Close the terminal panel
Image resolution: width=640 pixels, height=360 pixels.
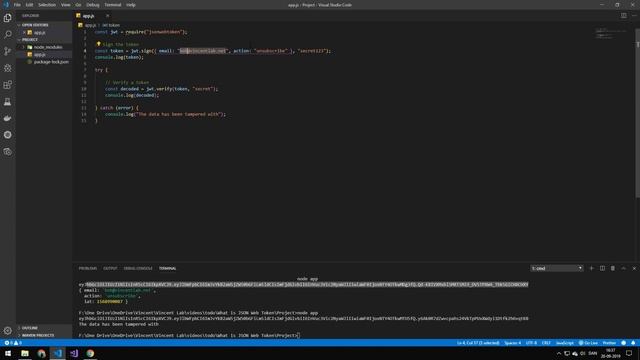point(634,268)
